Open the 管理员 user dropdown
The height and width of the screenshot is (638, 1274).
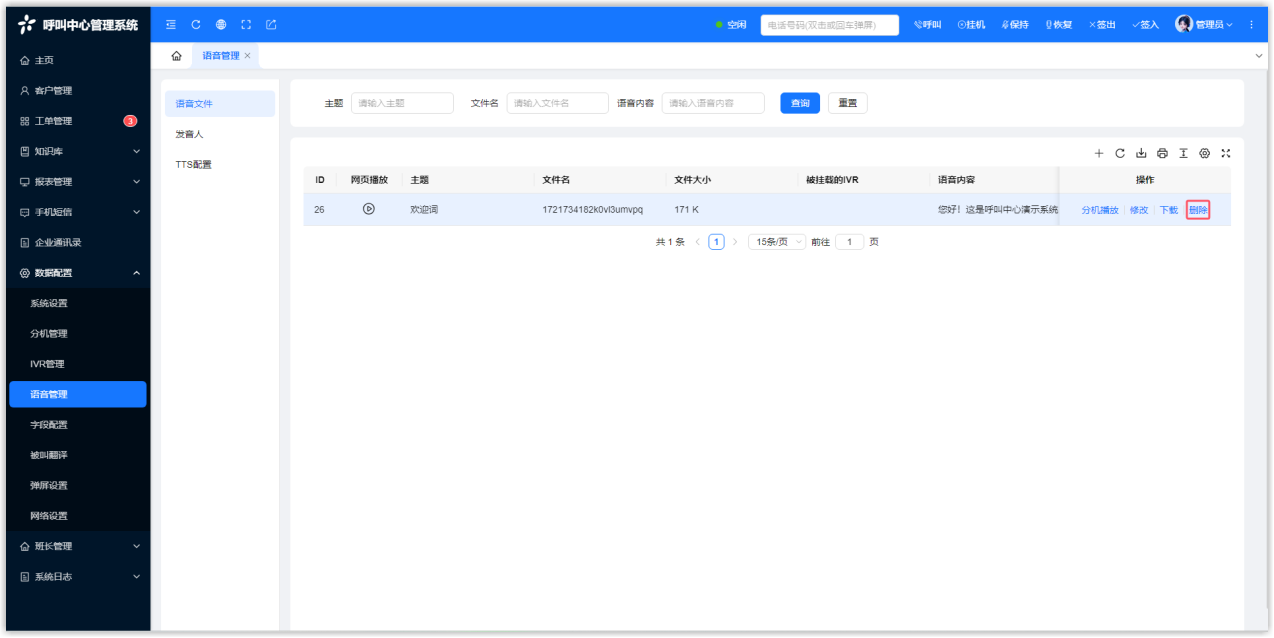coord(1204,24)
